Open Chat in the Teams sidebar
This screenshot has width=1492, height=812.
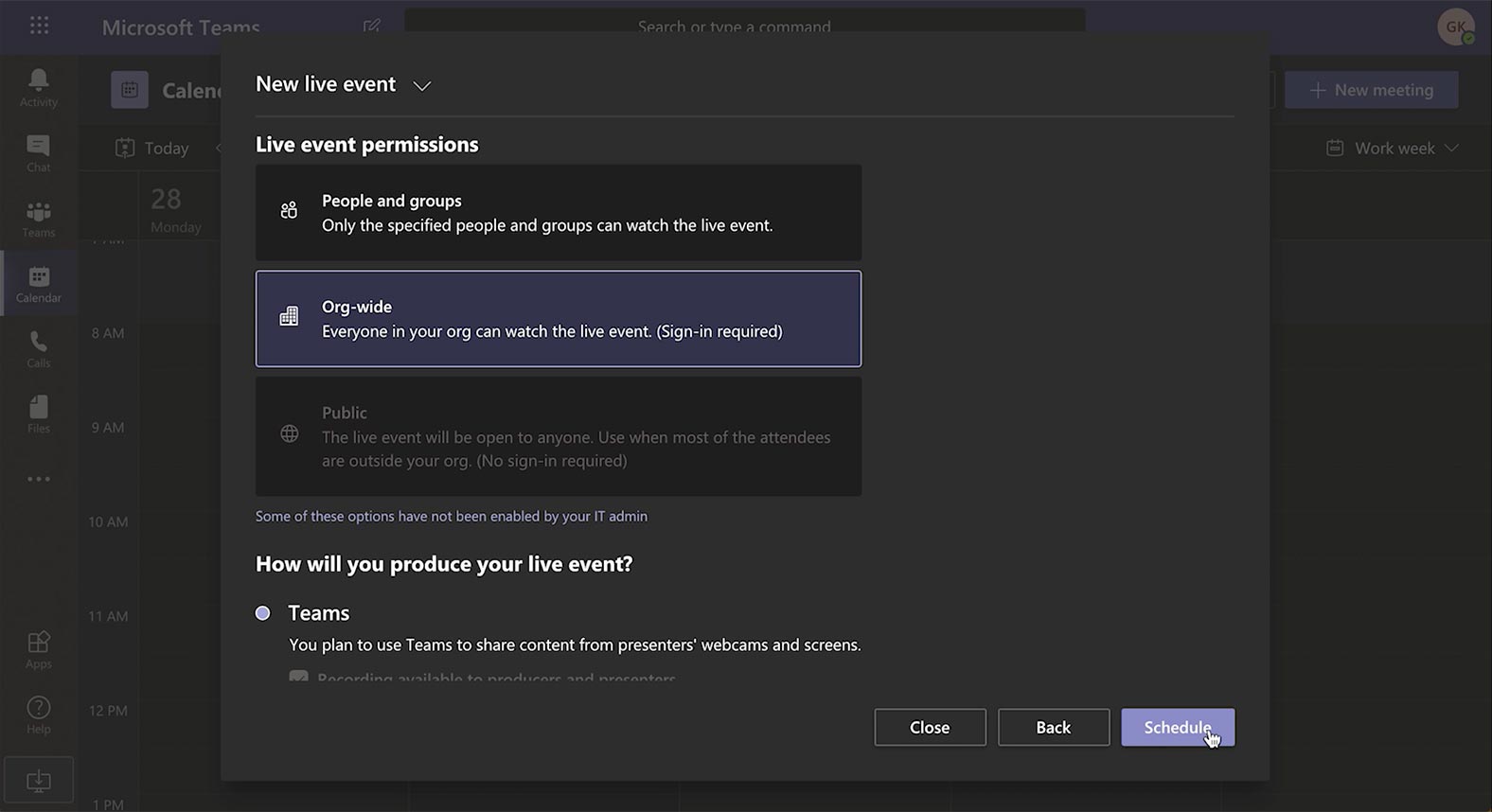[x=39, y=153]
